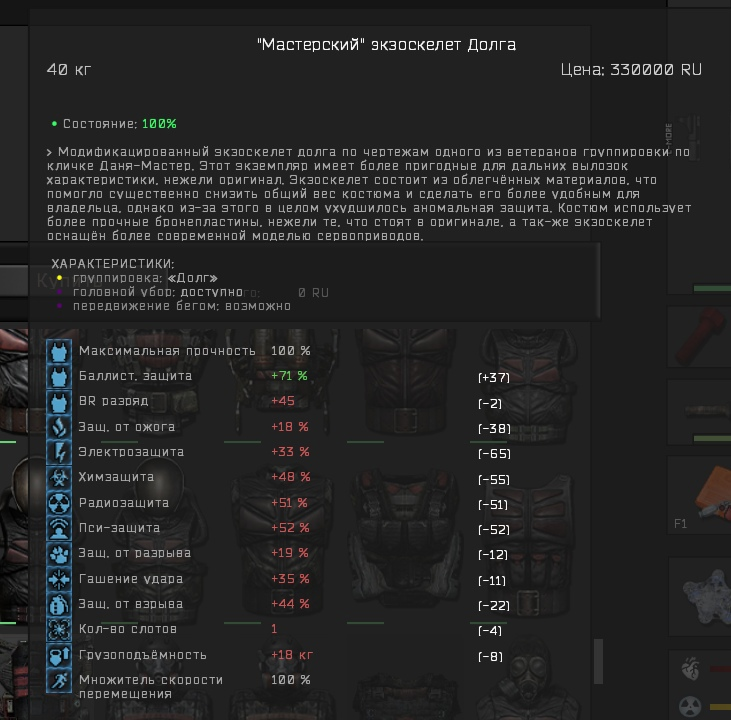Click the +48 % Химзащита value
The height and width of the screenshot is (720, 731).
coord(290,477)
